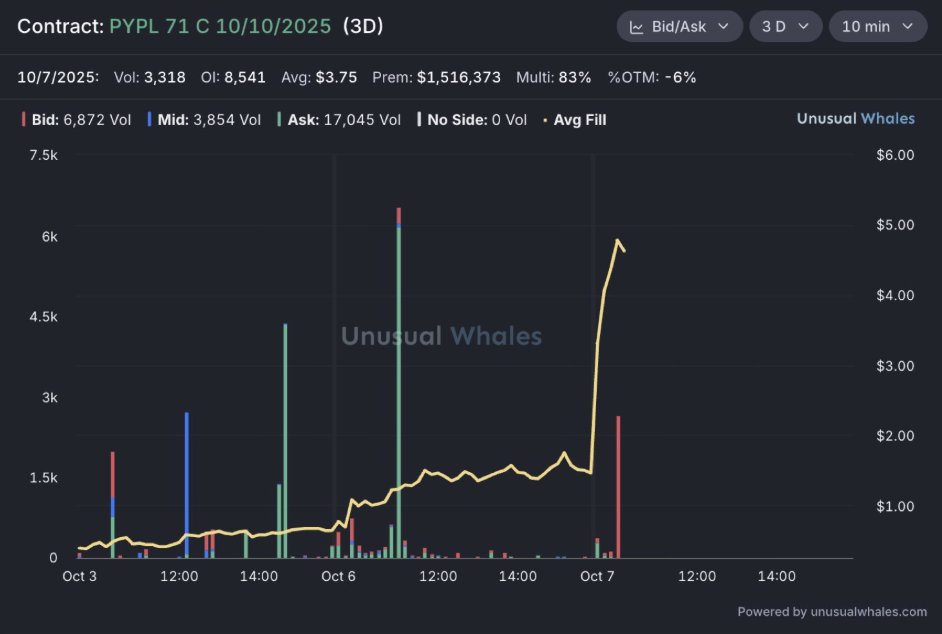The image size is (942, 634).
Task: Toggle the Avg Fill line legend
Action: (579, 120)
